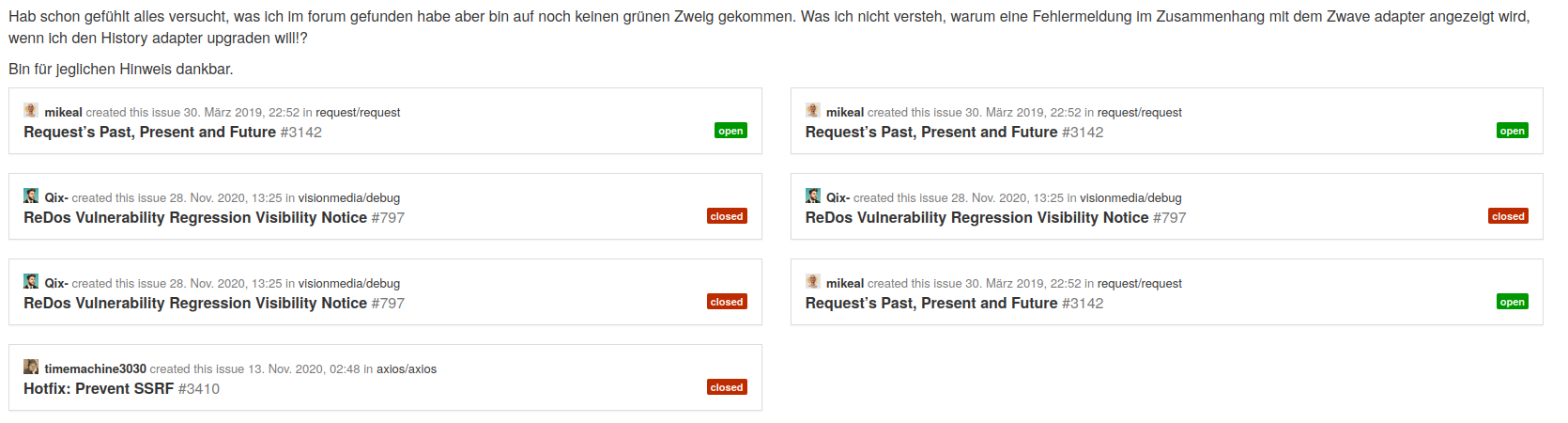The height and width of the screenshot is (423, 1568).
Task: Open the axios/axios repository link
Action: pyautogui.click(x=407, y=369)
